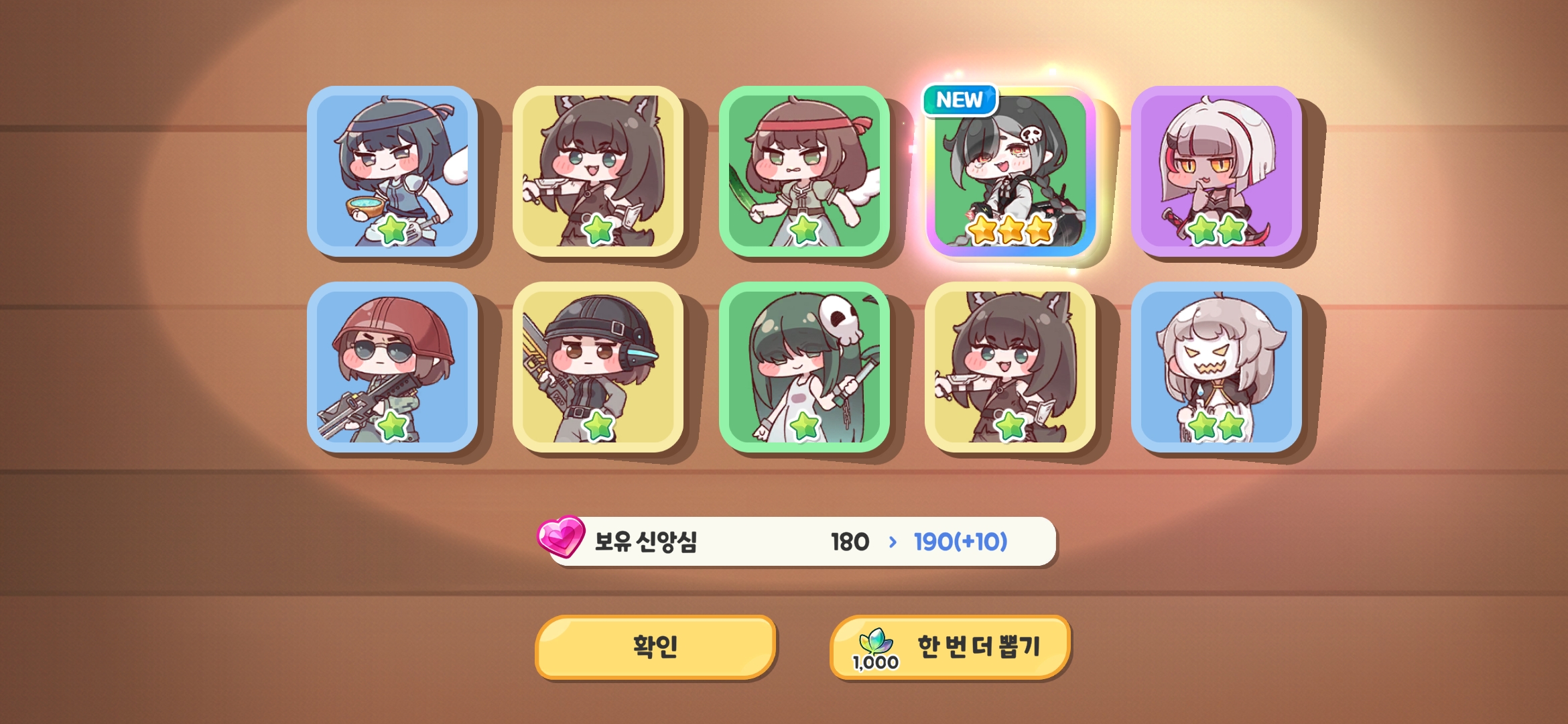Select the black helmet headset soldier card
The width and height of the screenshot is (1568, 724).
pyautogui.click(x=598, y=367)
